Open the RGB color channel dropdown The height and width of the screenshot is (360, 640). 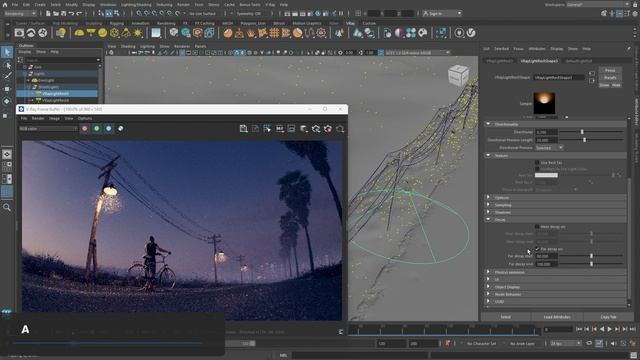click(48, 129)
